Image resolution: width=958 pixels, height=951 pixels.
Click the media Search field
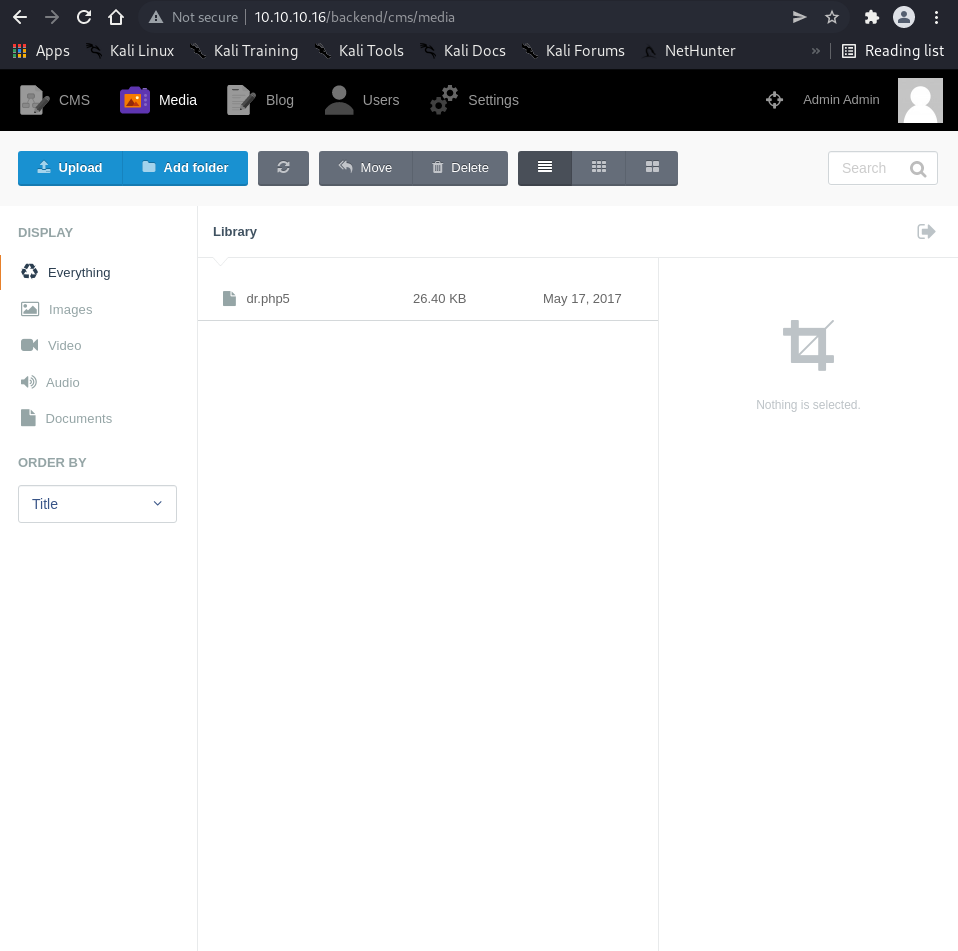point(868,169)
